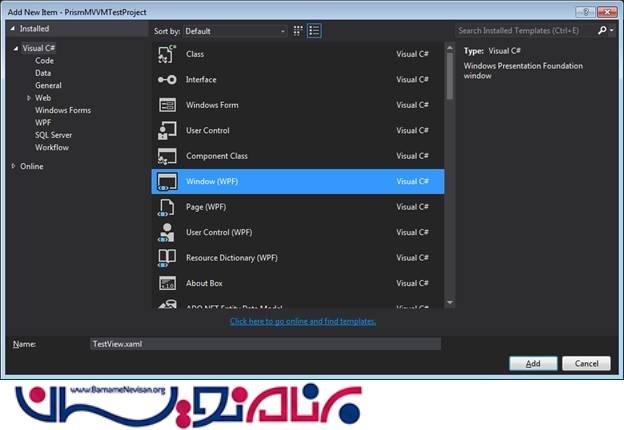Click the Windows Form name text
This screenshot has width=624, height=430.
[x=212, y=105]
